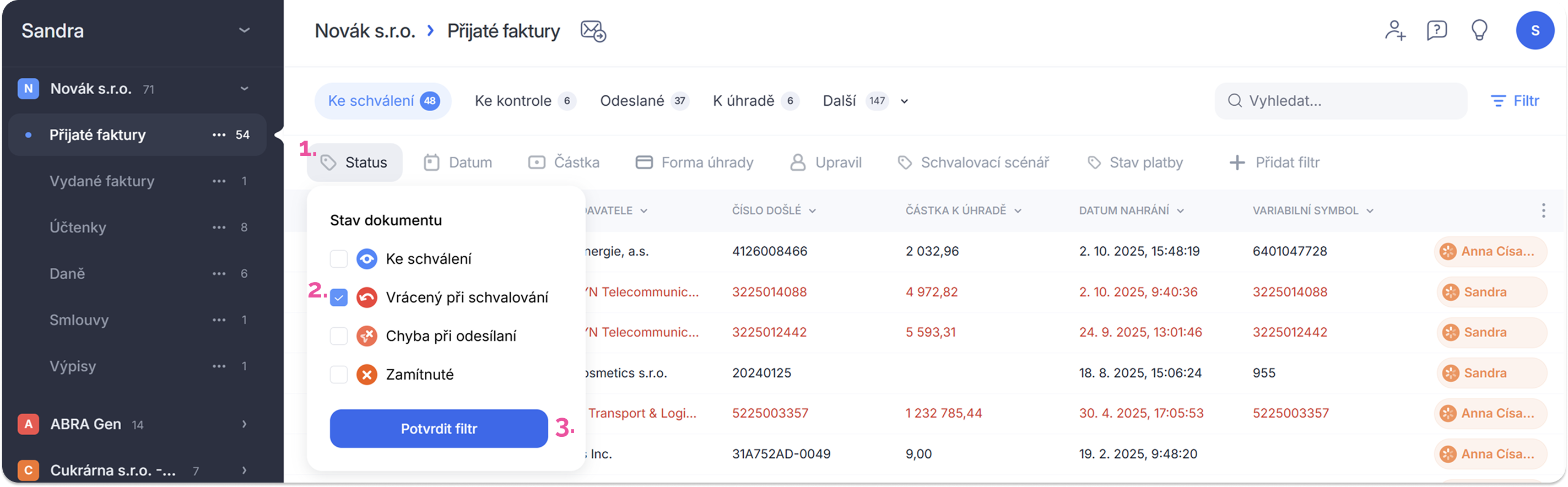Image resolution: width=1568 pixels, height=487 pixels.
Task: Open Výpisy in sidebar
Action: click(x=72, y=366)
